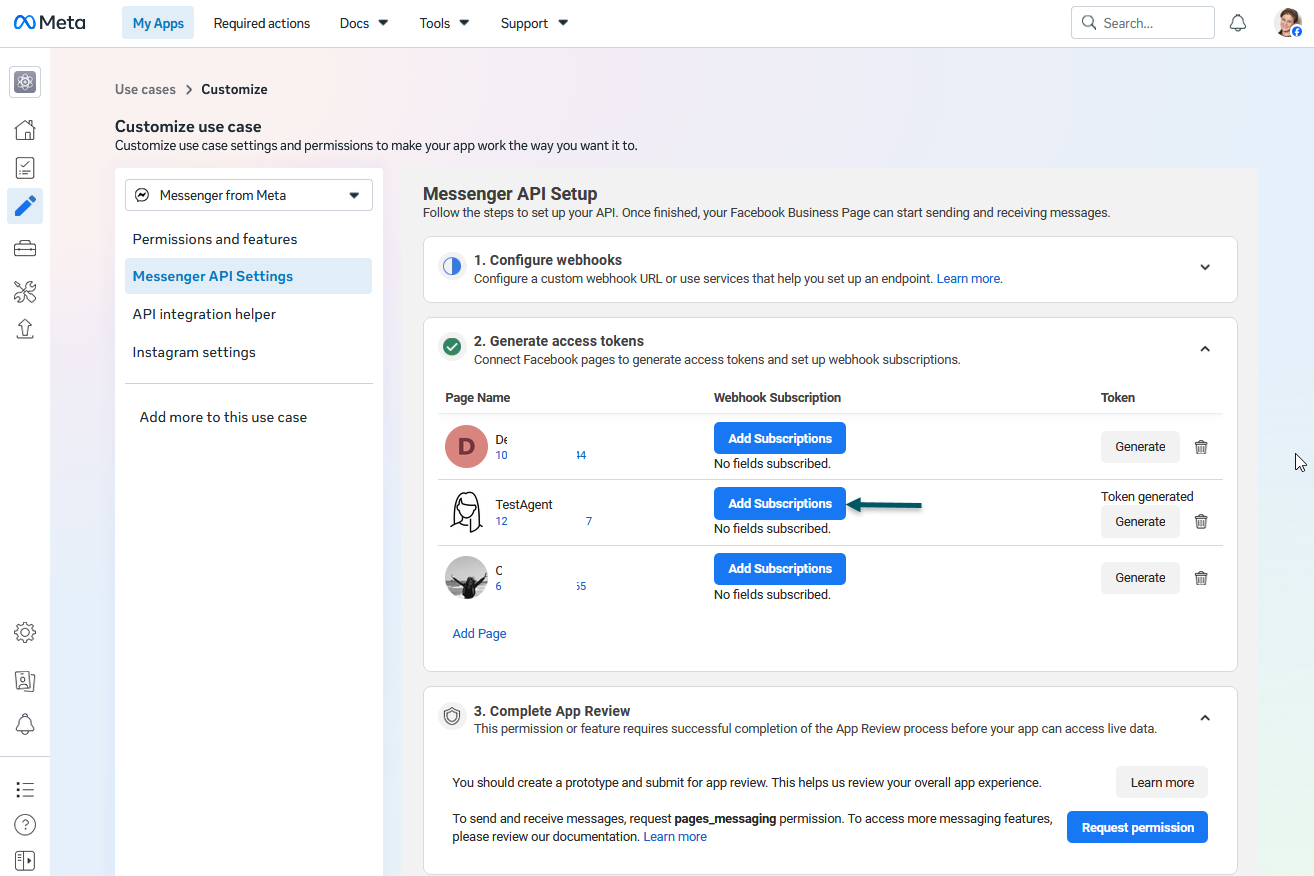
Task: Click the page ID link under TestAgent
Action: 544,521
